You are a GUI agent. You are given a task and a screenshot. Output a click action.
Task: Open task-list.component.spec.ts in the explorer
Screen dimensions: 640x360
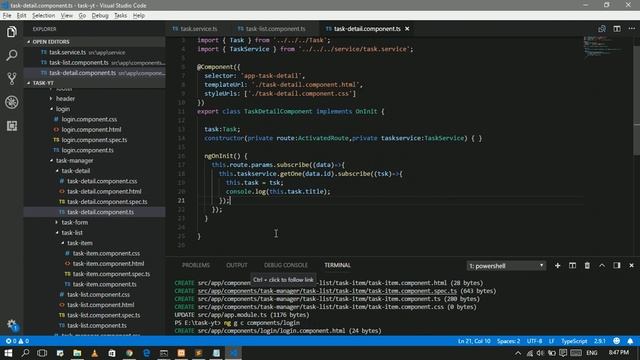[103, 315]
